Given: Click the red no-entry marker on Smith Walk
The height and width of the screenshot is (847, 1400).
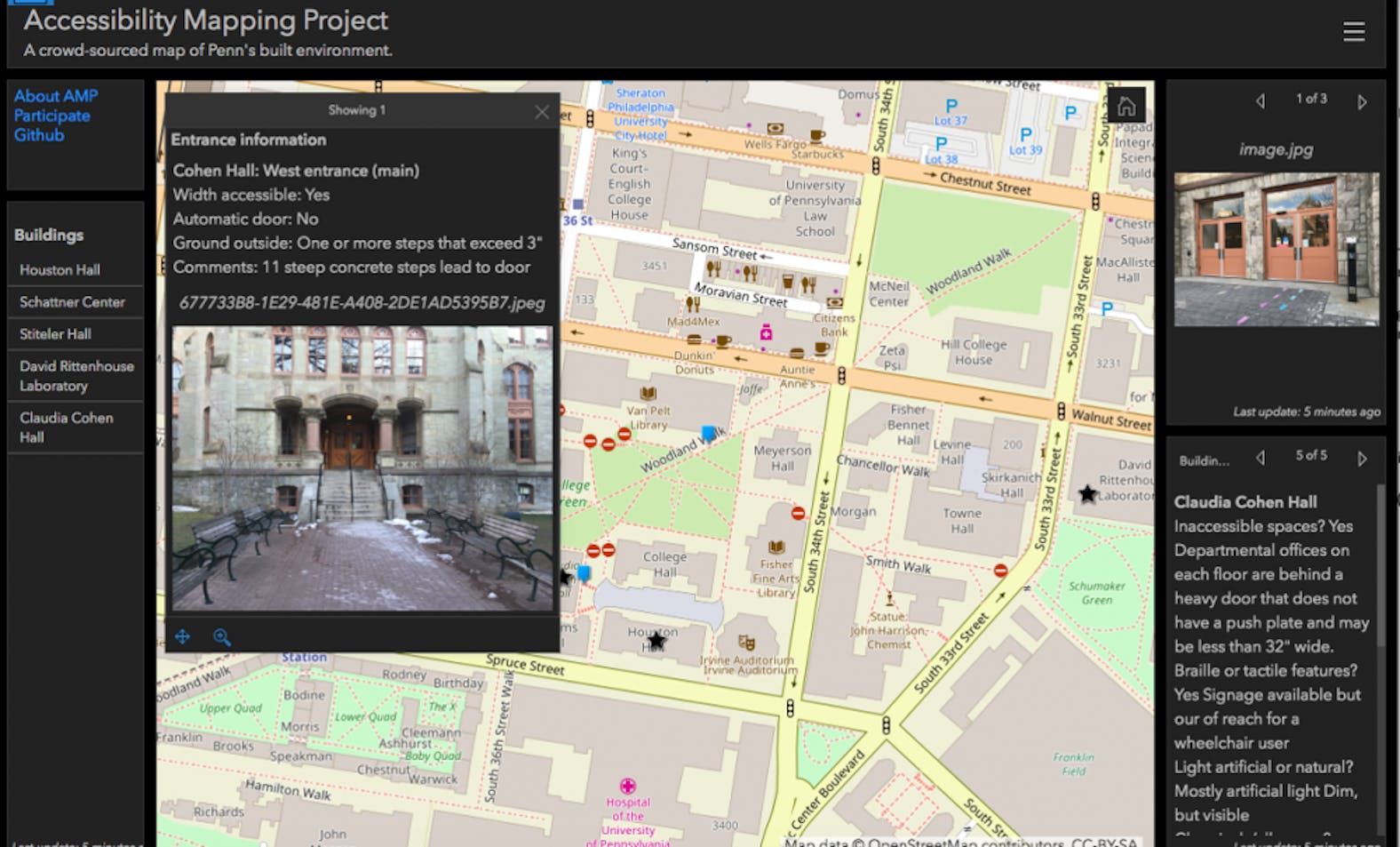Looking at the screenshot, I should tap(1000, 571).
